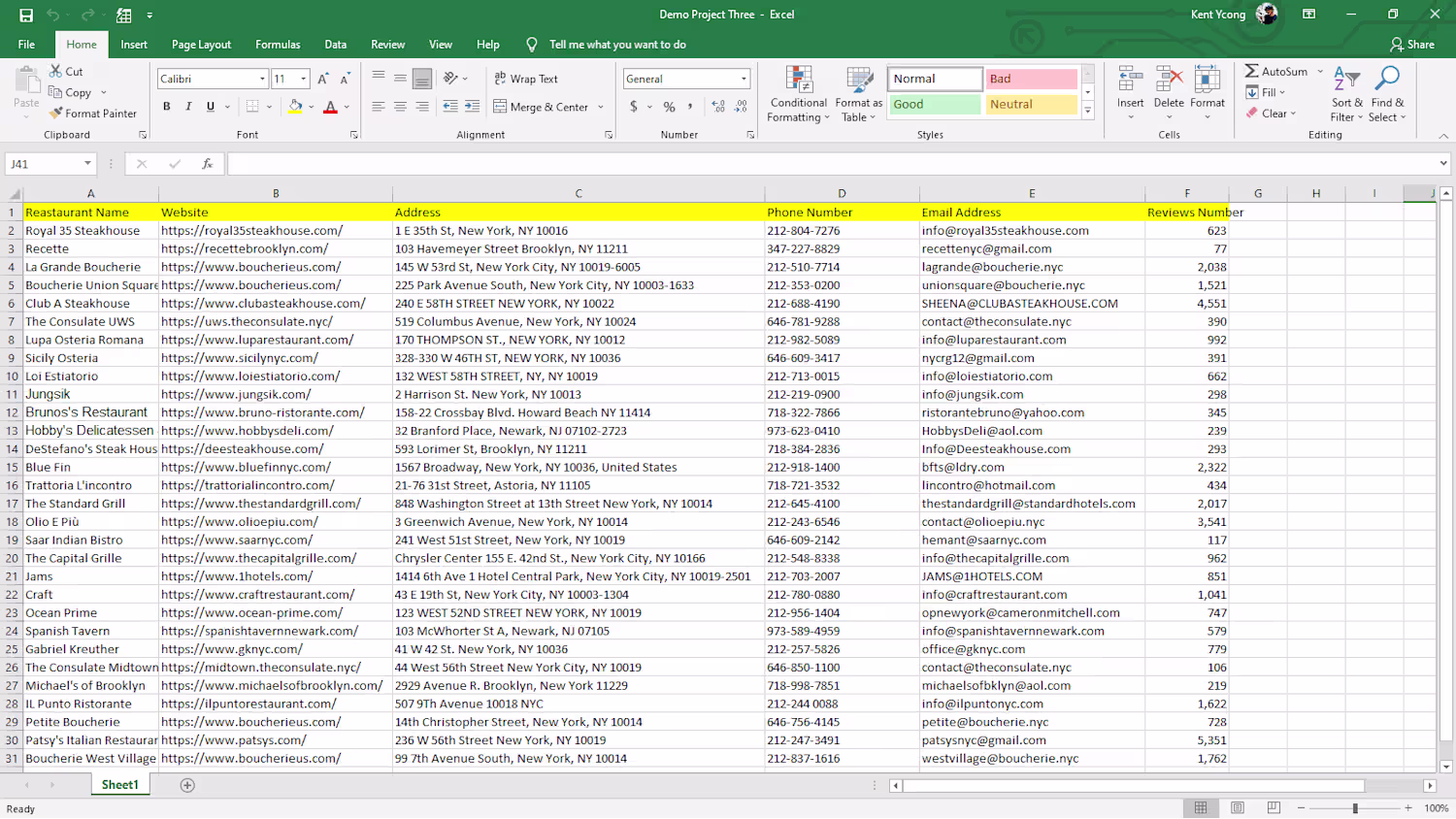Expand the cell styles gallery
This screenshot has height=819, width=1456.
tap(1088, 112)
